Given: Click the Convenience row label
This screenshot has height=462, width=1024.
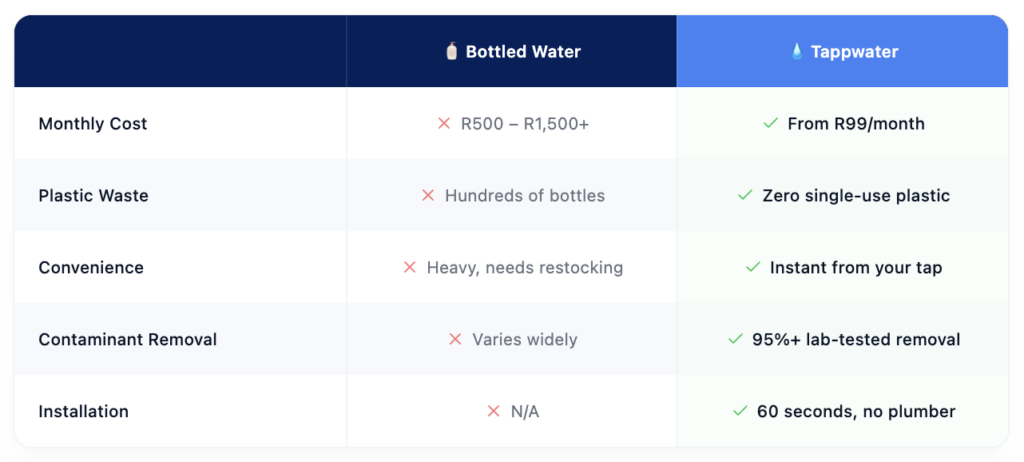Looking at the screenshot, I should [91, 267].
